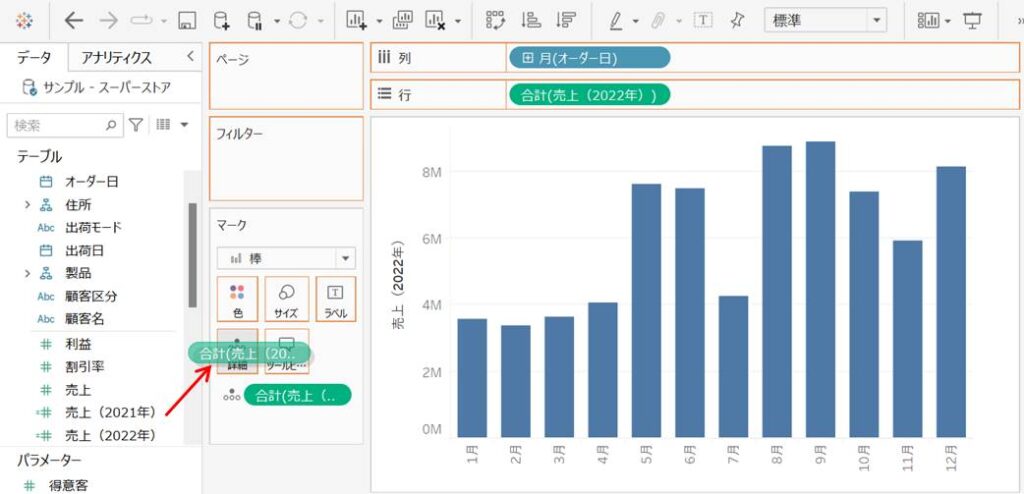
Task: Expand the 製品 hierarchy
Action: [x=27, y=273]
